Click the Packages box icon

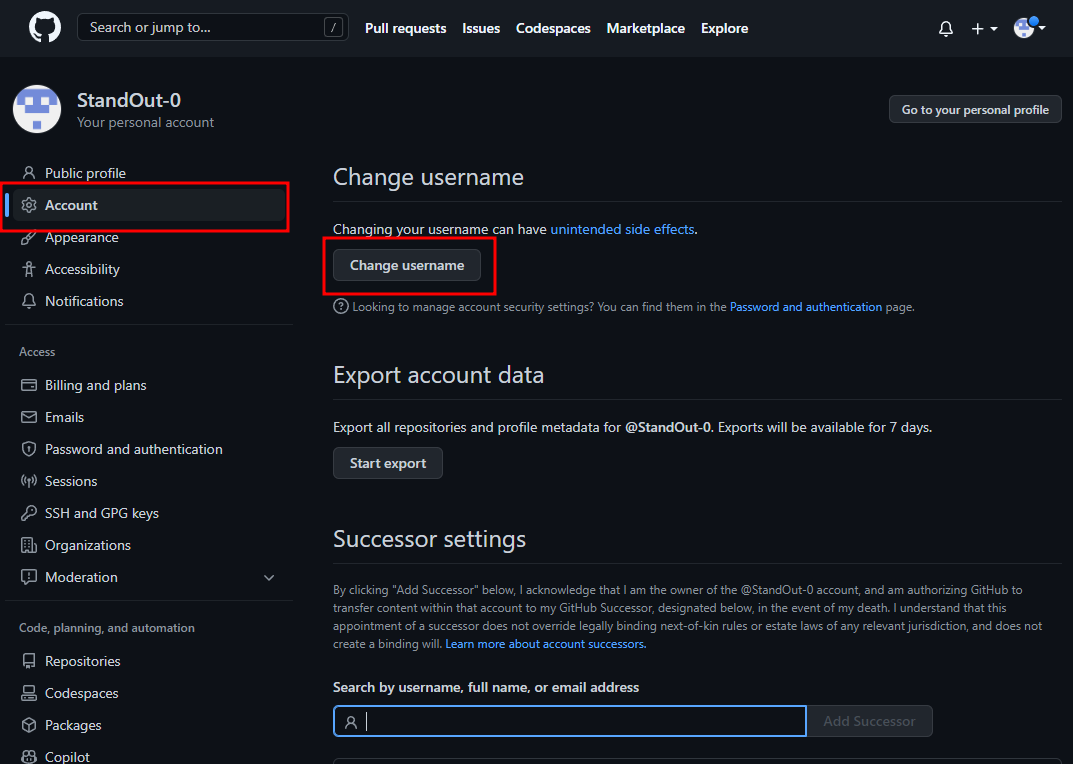pyautogui.click(x=29, y=725)
